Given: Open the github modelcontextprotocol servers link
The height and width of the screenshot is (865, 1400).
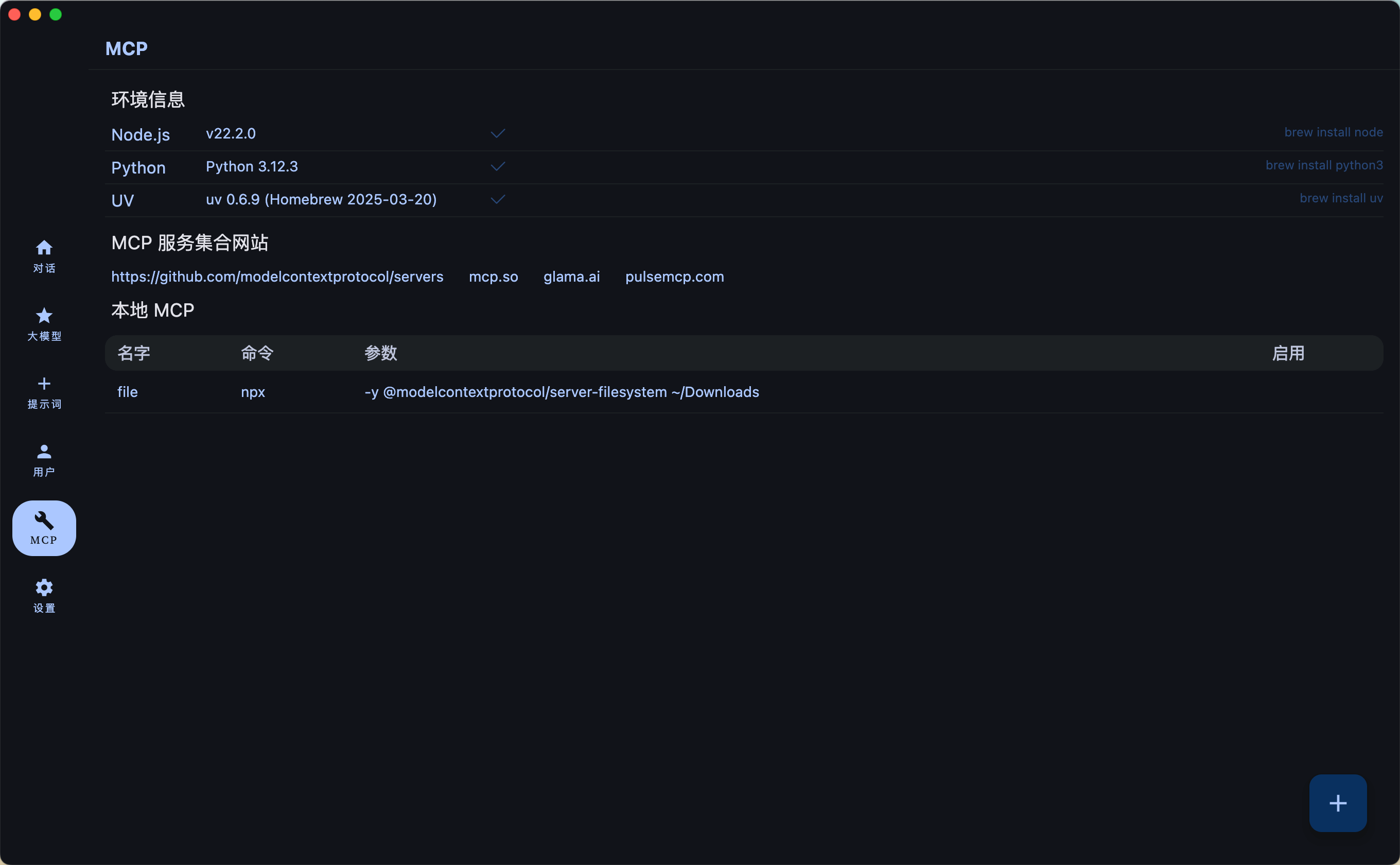Looking at the screenshot, I should pyautogui.click(x=277, y=276).
